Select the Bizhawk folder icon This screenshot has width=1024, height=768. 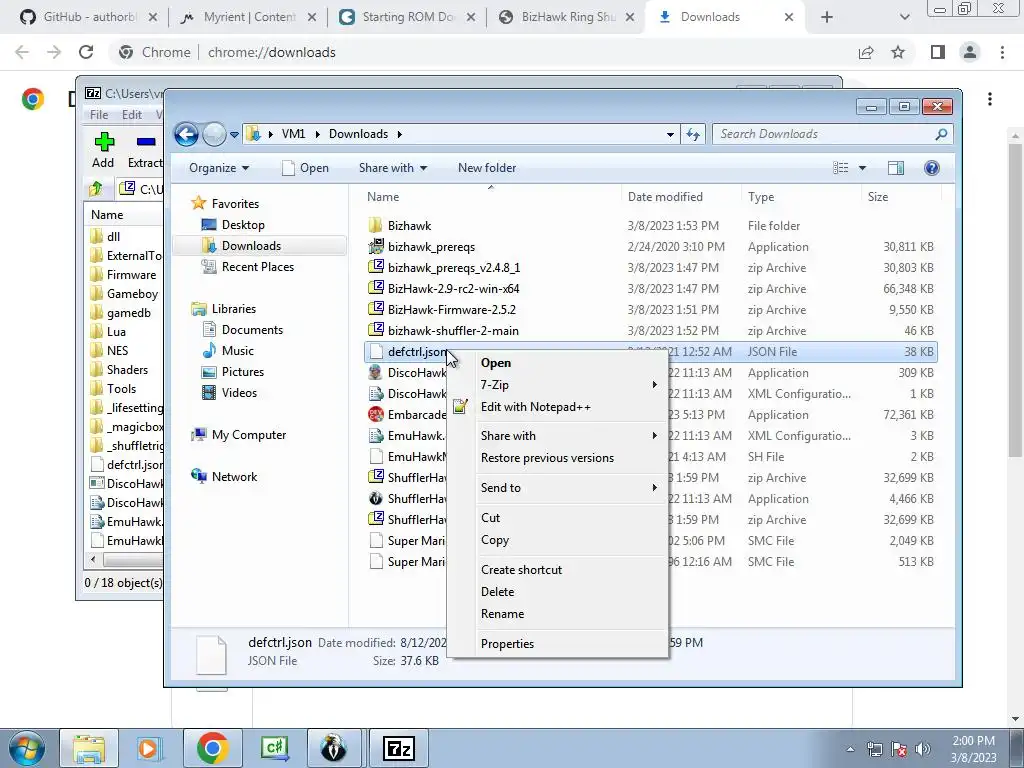click(x=376, y=226)
